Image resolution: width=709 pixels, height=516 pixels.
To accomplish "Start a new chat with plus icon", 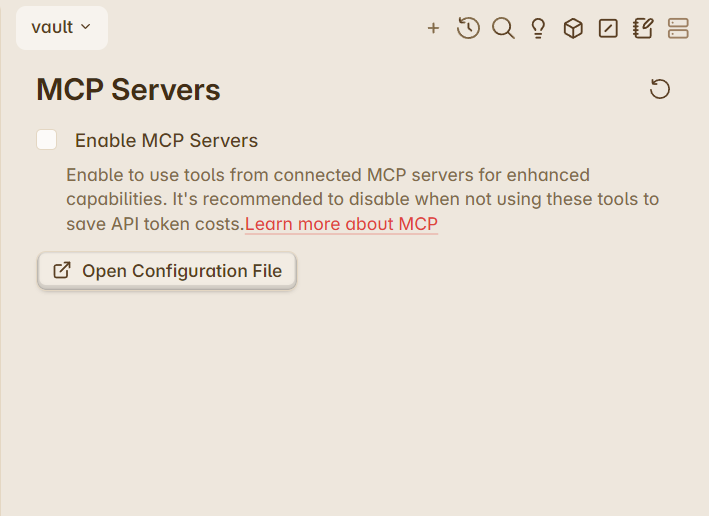I will (433, 28).
